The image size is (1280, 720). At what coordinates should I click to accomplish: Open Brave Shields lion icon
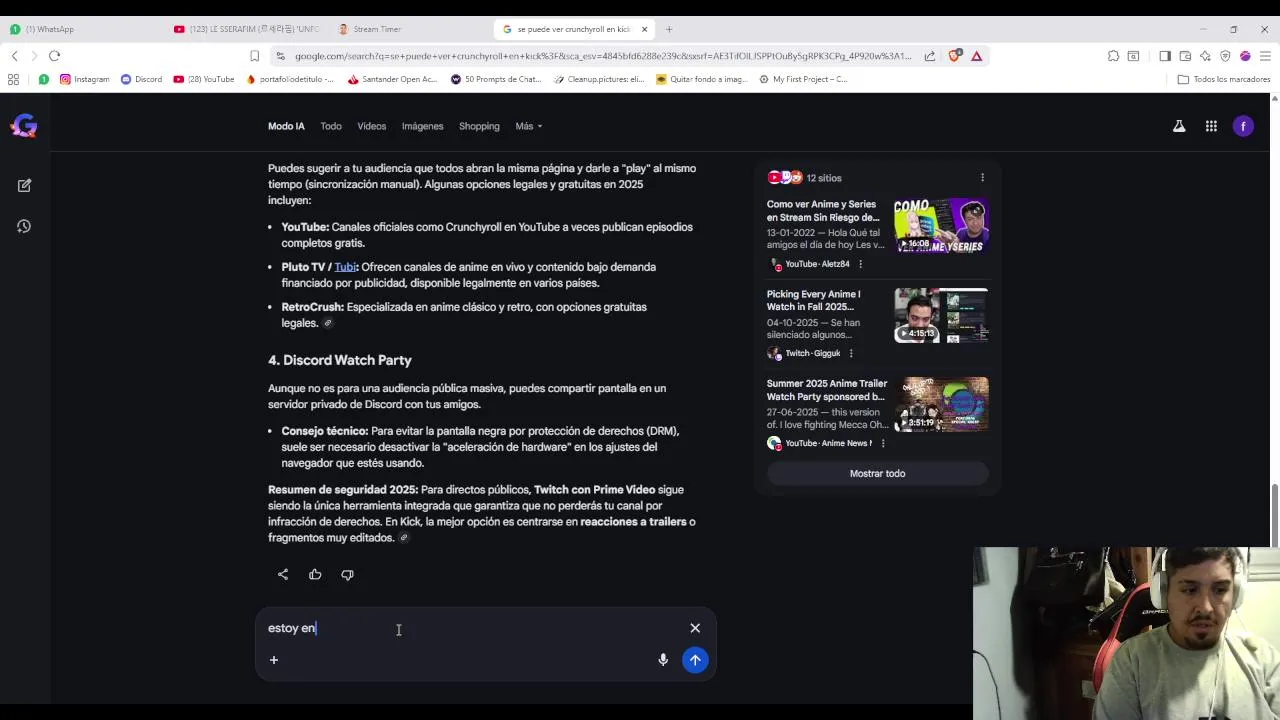tap(954, 56)
